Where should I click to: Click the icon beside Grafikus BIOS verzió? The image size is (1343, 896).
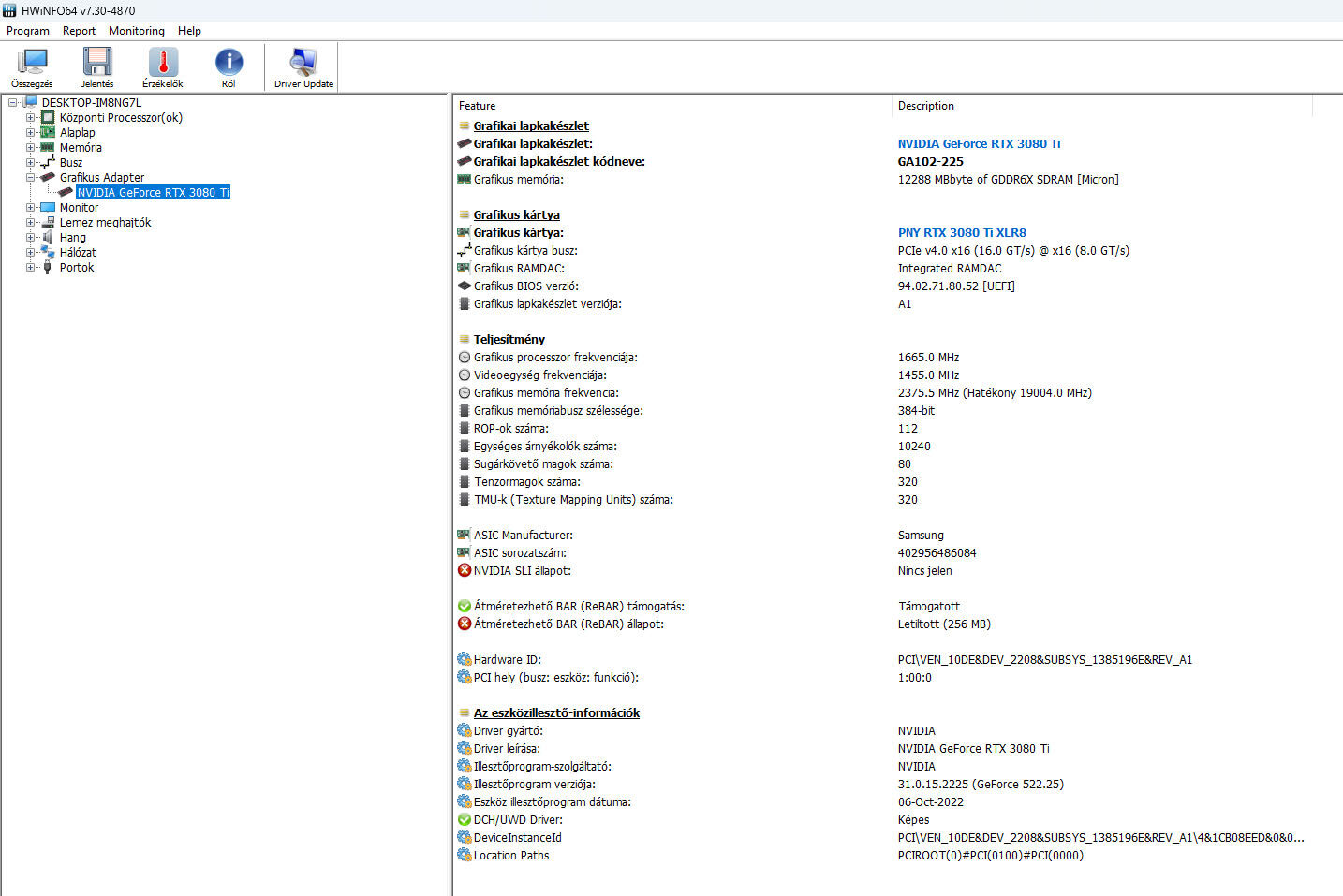(464, 286)
